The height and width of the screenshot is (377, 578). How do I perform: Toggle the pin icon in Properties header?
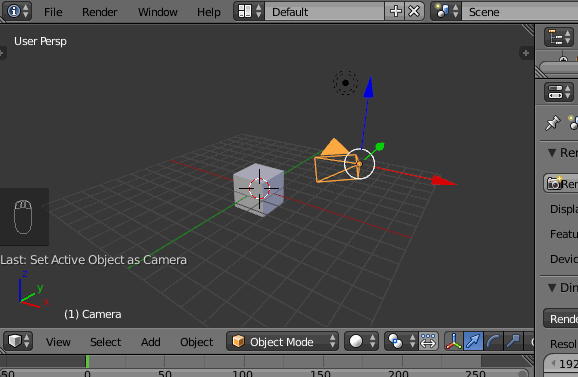tap(553, 123)
